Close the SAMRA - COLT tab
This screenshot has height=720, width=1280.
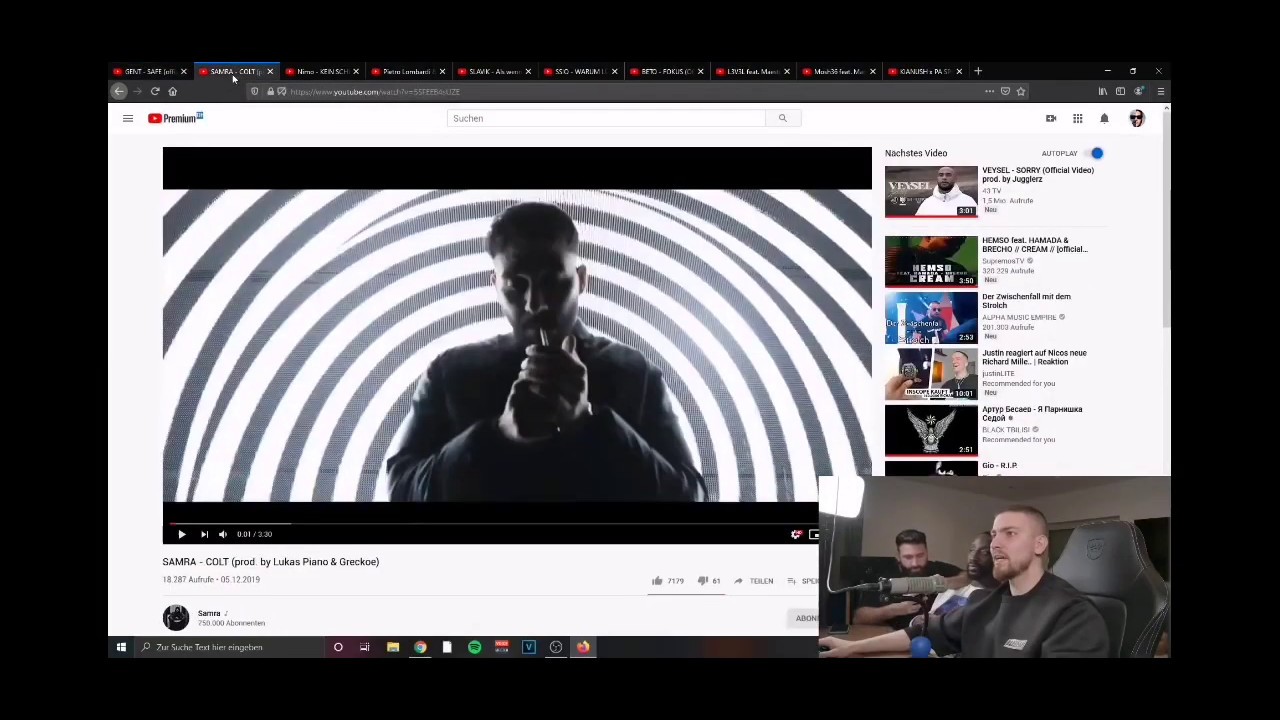click(x=269, y=71)
